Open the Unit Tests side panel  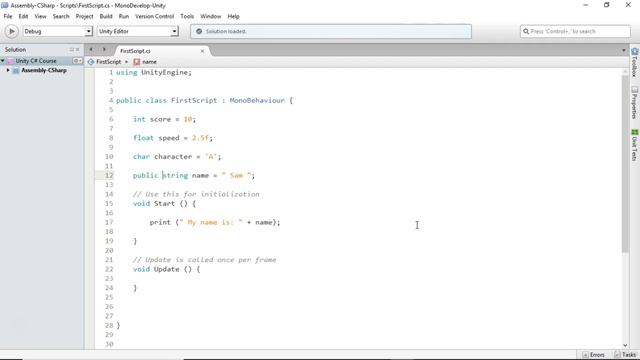pos(635,145)
